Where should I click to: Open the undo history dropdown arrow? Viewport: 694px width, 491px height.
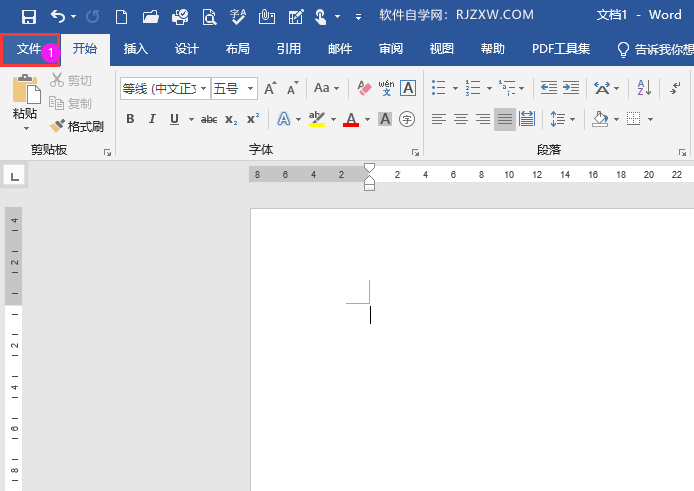[x=73, y=17]
